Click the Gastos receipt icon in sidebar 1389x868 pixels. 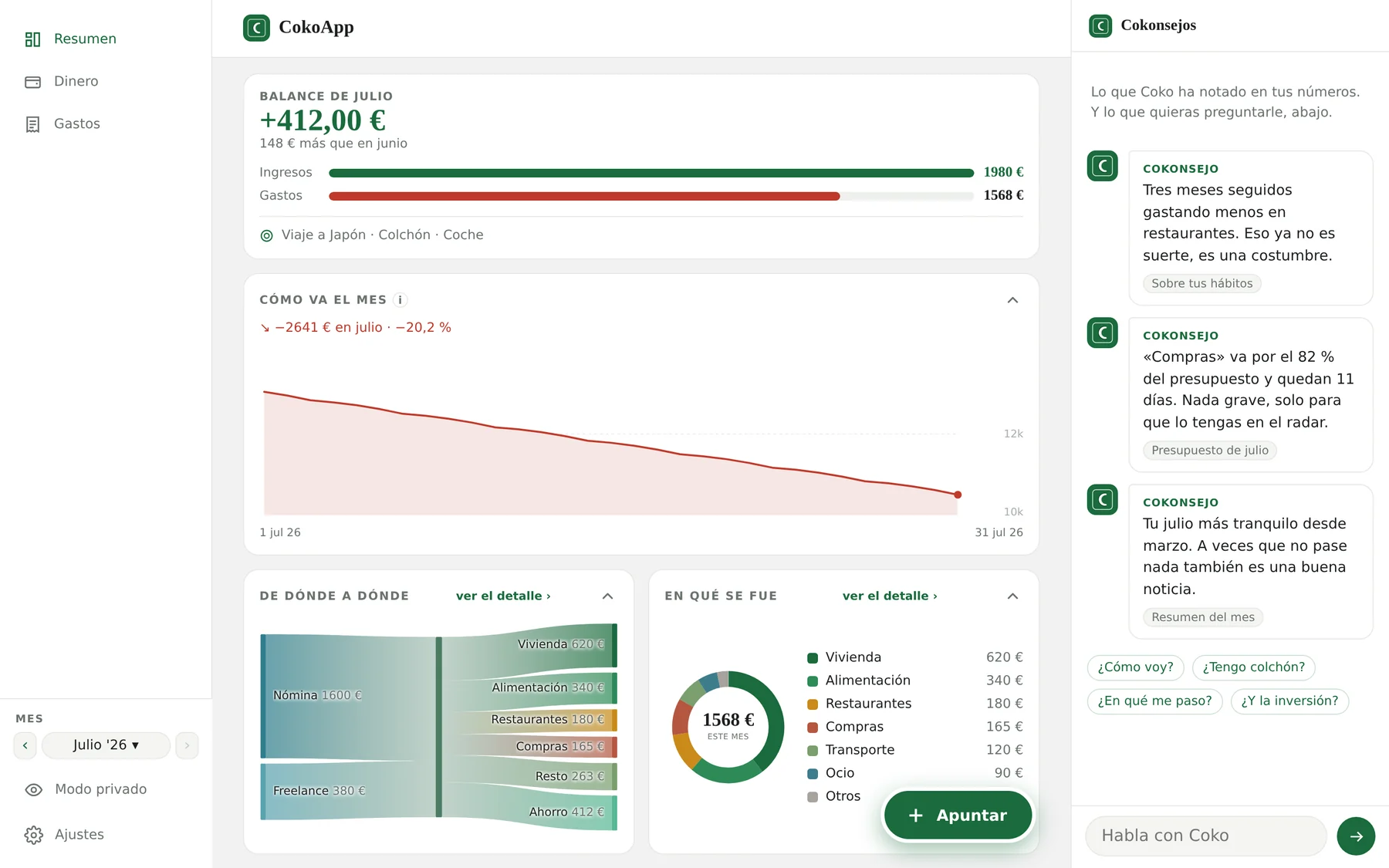(x=32, y=124)
